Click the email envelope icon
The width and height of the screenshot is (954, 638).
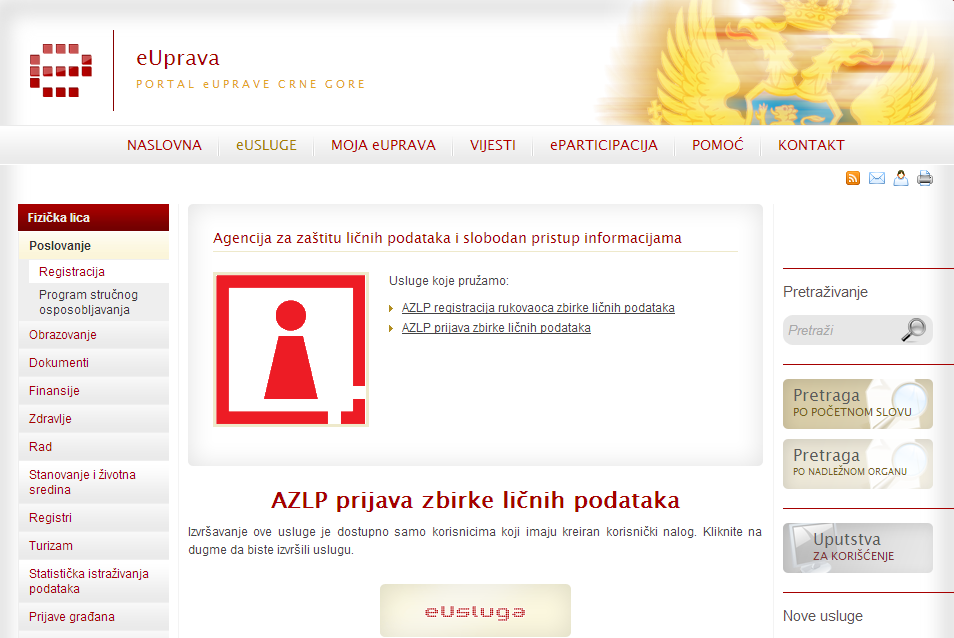877,178
